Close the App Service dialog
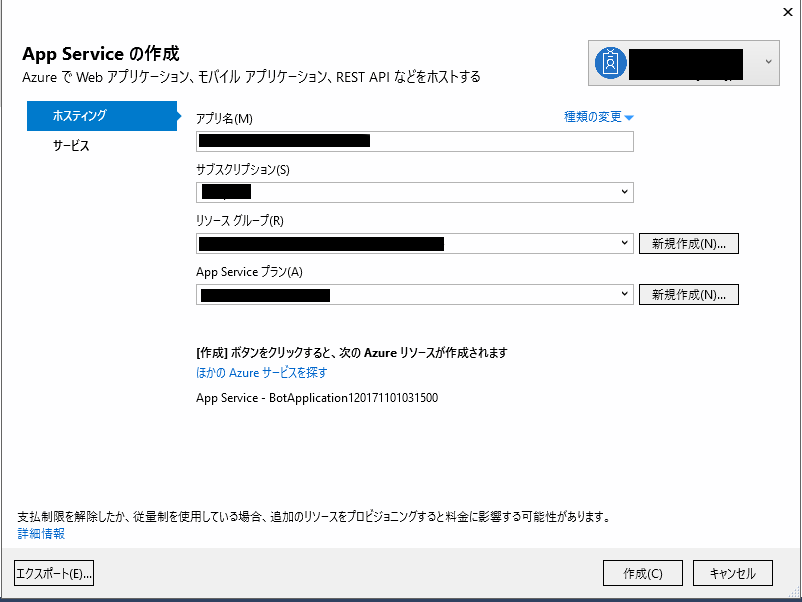The width and height of the screenshot is (802, 602). (788, 12)
